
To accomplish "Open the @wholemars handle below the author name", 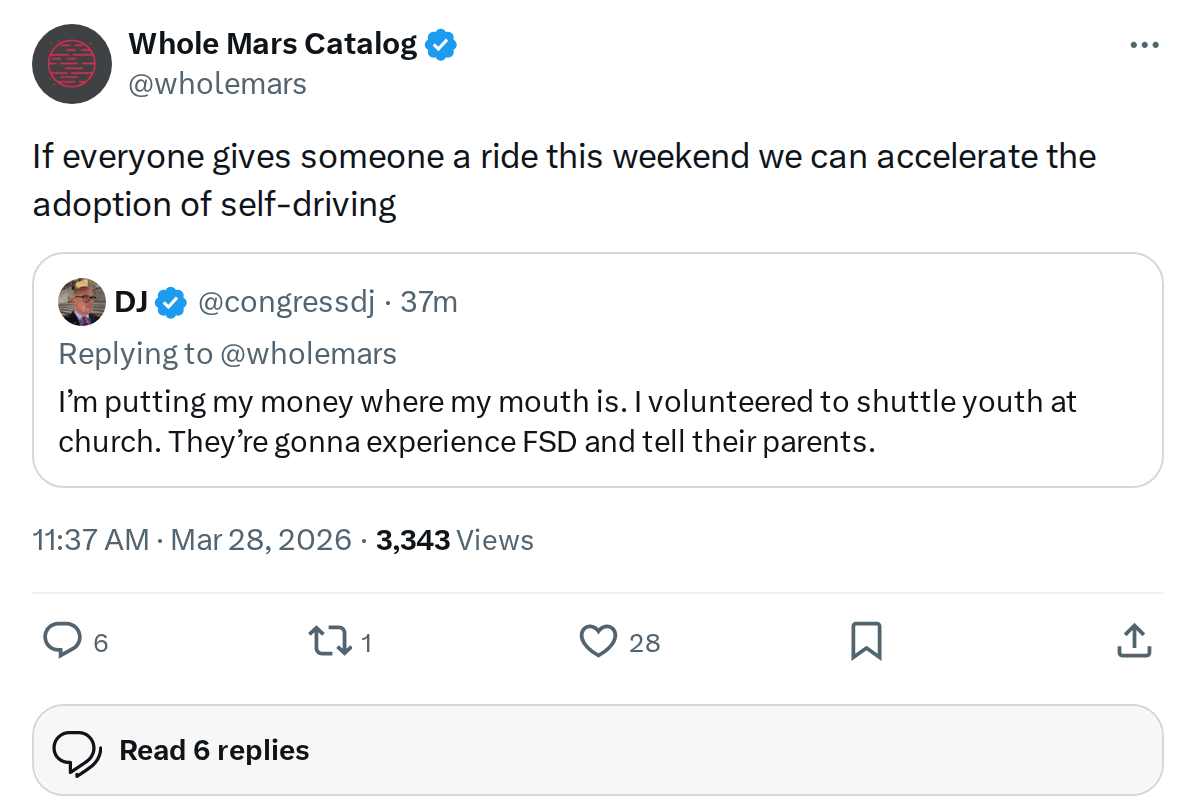I will (217, 84).
